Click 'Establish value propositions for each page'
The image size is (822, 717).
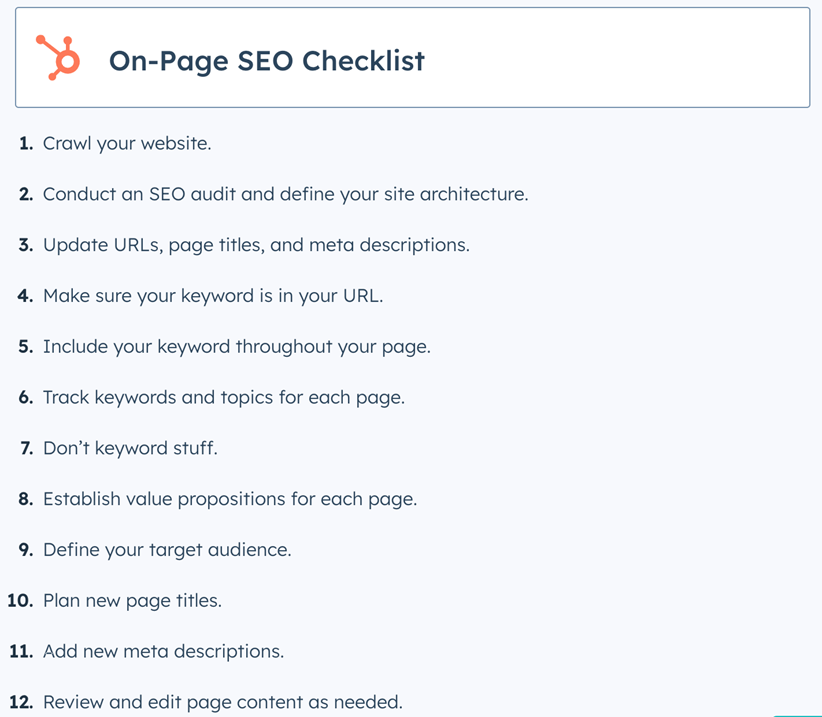tap(230, 499)
